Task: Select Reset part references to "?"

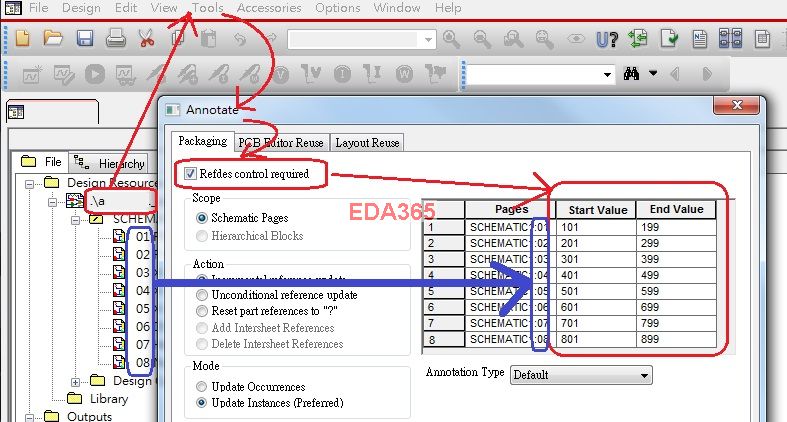Action: (x=202, y=311)
